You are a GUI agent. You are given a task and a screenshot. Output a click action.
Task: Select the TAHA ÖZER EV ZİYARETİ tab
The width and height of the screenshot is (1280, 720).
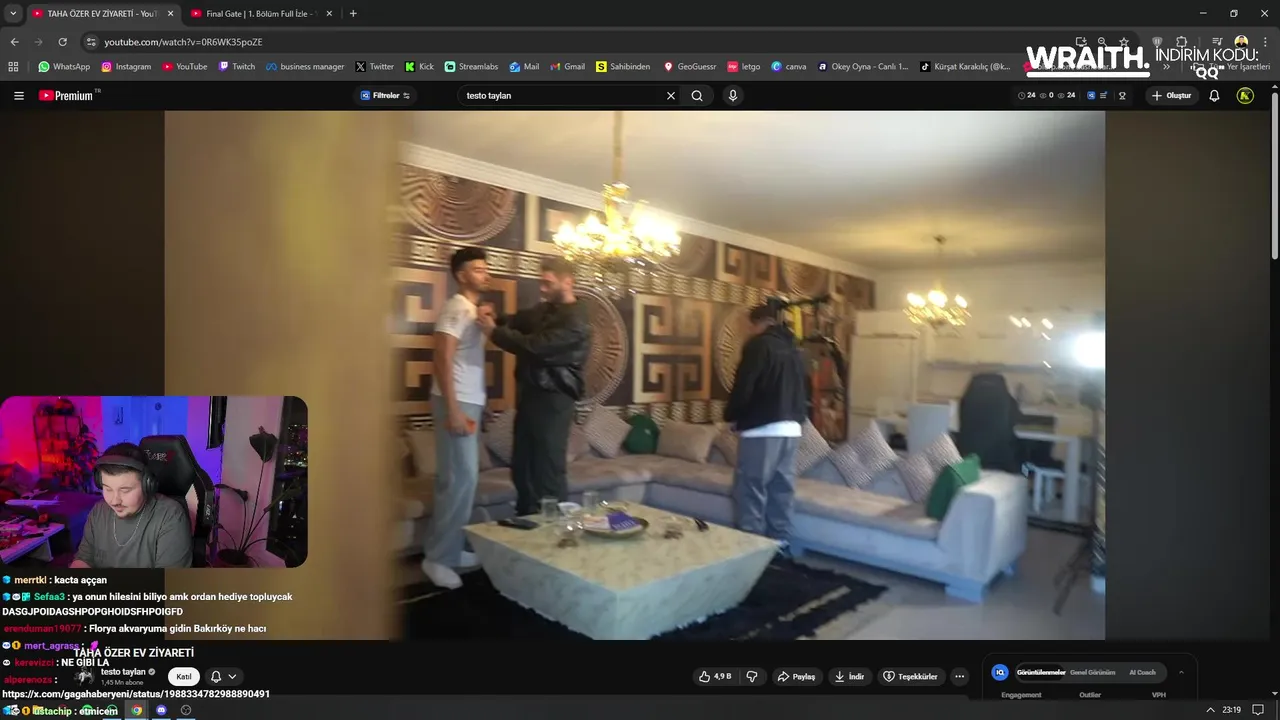tap(102, 14)
